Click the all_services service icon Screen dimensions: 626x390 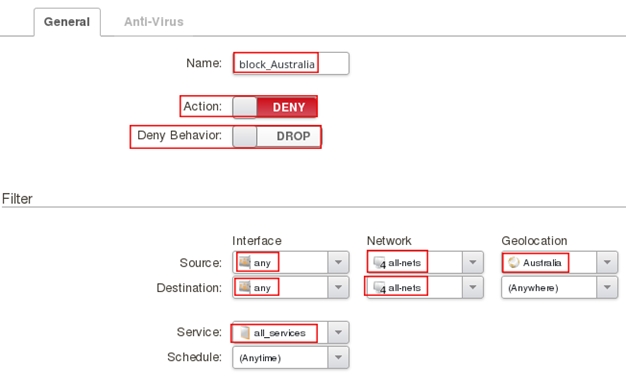click(x=245, y=333)
